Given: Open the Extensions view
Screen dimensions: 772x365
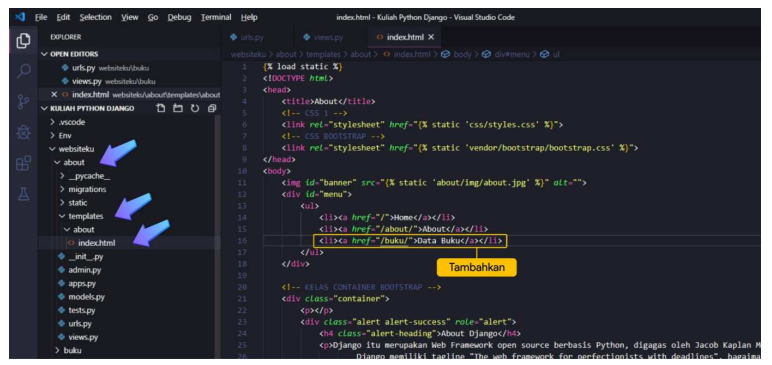Looking at the screenshot, I should 23,163.
